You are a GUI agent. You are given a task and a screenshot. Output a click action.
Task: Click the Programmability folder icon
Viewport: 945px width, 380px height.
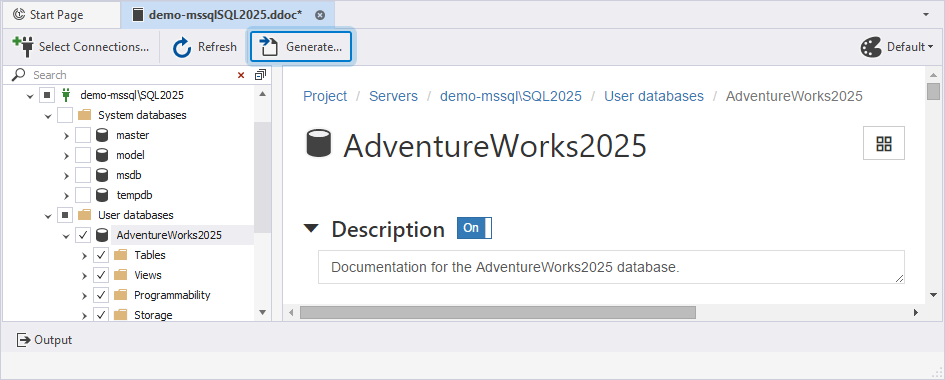(121, 295)
